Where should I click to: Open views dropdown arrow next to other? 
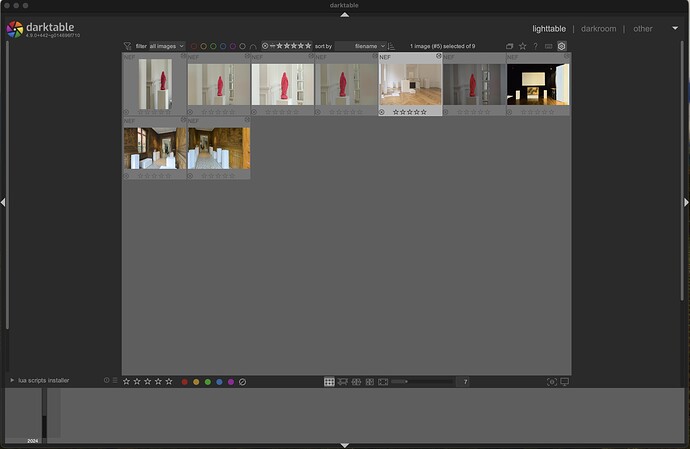675,28
